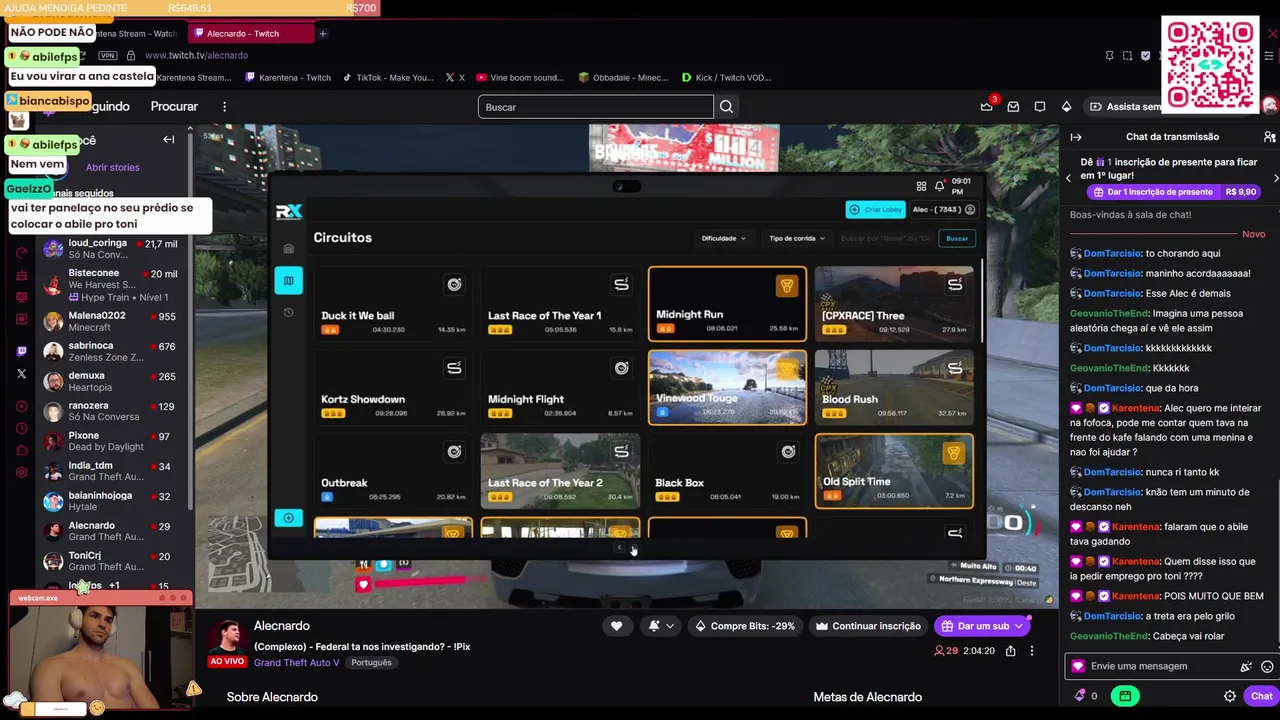Image resolution: width=1280 pixels, height=720 pixels.
Task: Collapse the followed channels sidebar arrow
Action: (x=169, y=140)
